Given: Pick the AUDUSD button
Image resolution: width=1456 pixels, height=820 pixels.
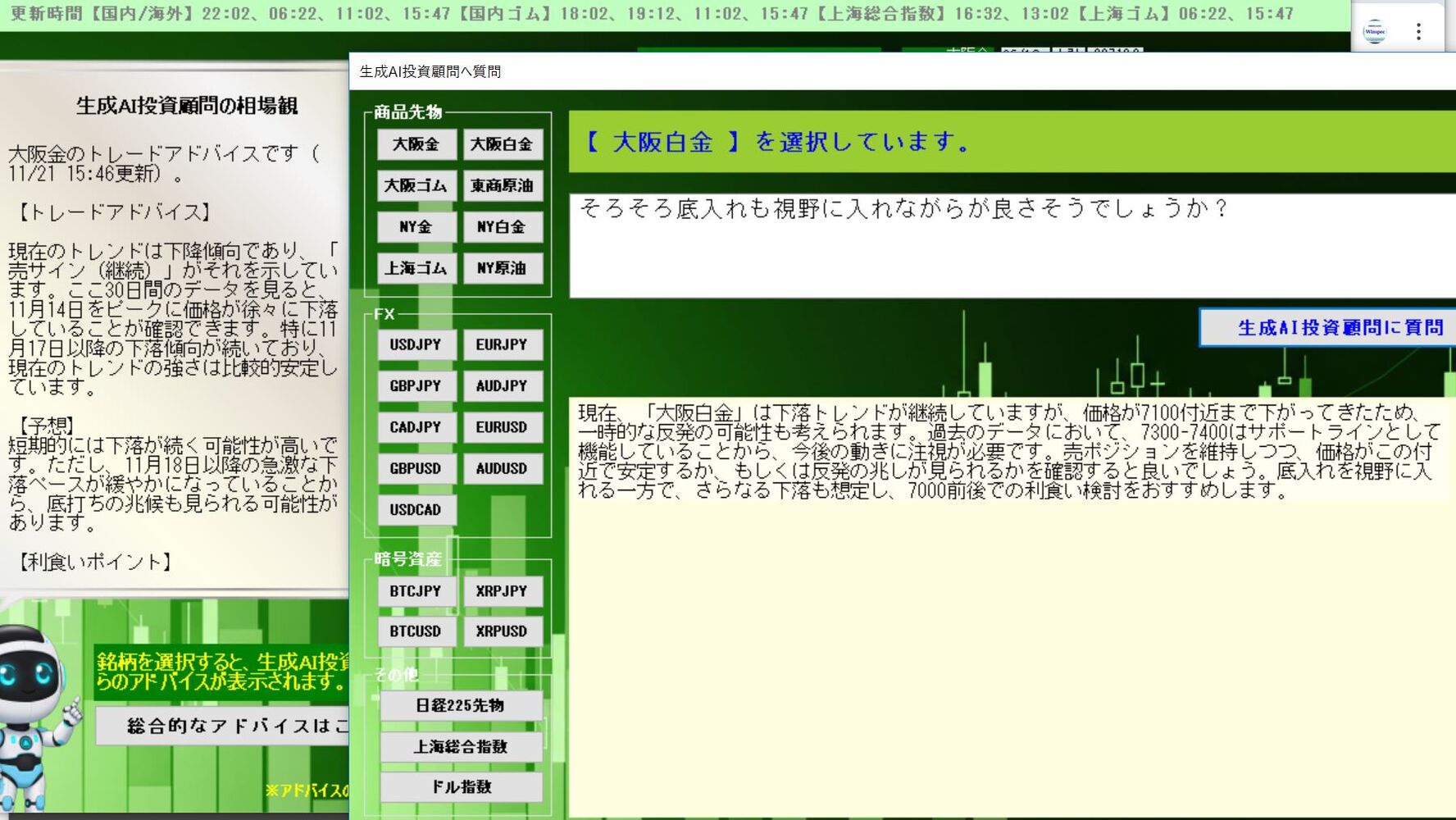Looking at the screenshot, I should pos(502,468).
